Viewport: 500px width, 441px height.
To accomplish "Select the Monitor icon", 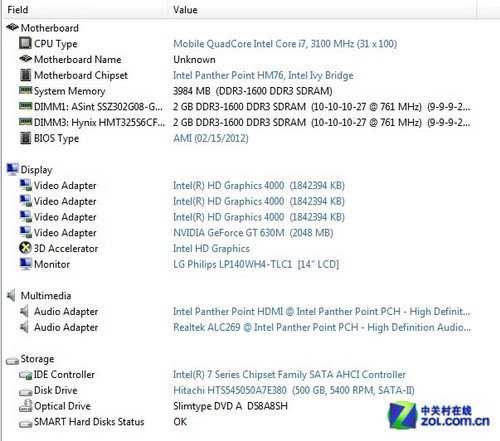I will pos(25,264).
